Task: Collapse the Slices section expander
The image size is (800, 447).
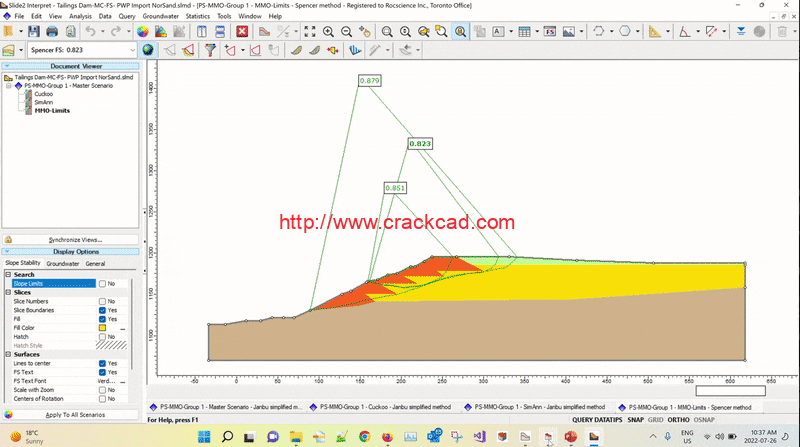Action: [x=8, y=292]
